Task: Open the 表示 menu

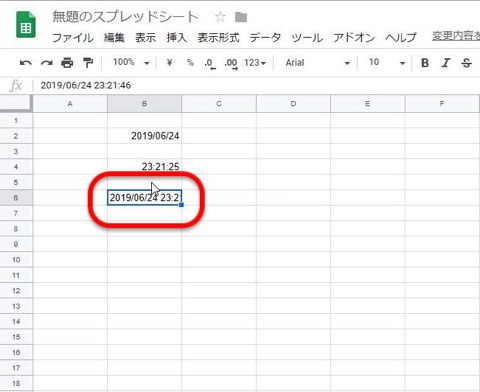Action: tap(145, 37)
